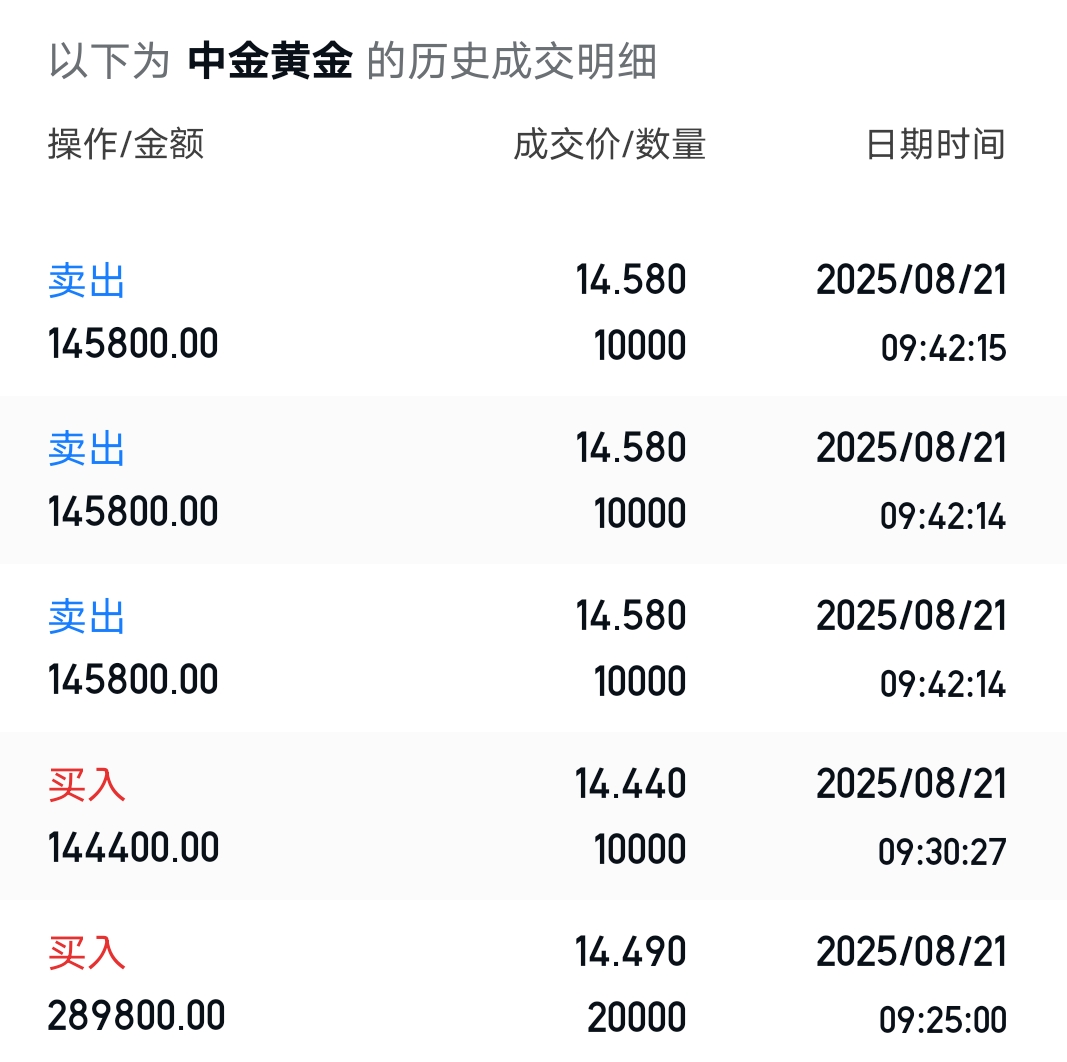
Task: Click the quantity 20000
Action: click(637, 1018)
